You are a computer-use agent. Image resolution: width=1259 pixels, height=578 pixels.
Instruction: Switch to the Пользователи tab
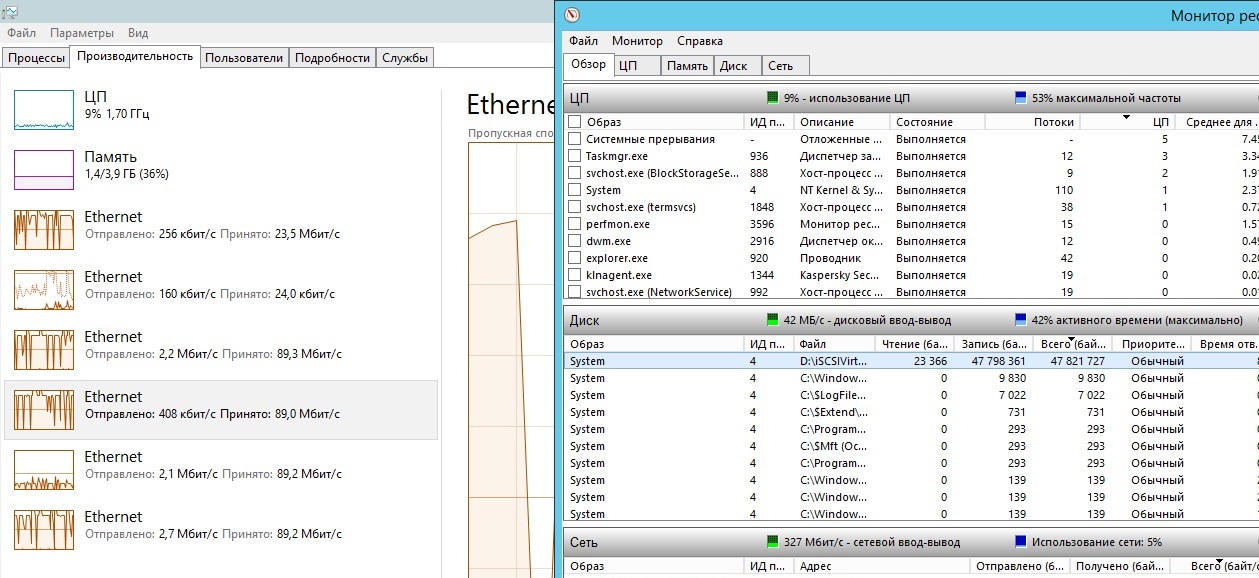(244, 58)
